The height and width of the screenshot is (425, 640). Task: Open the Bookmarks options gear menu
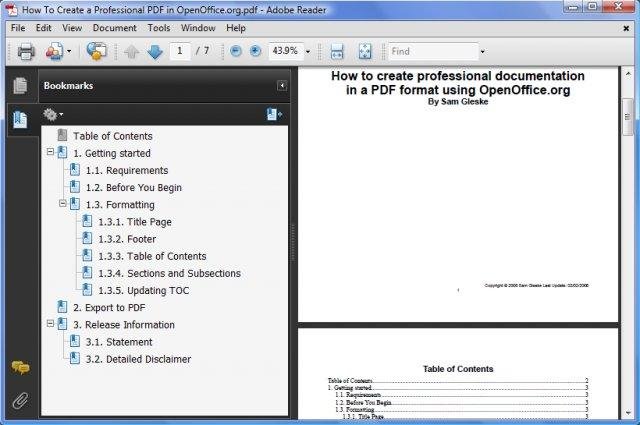point(53,115)
